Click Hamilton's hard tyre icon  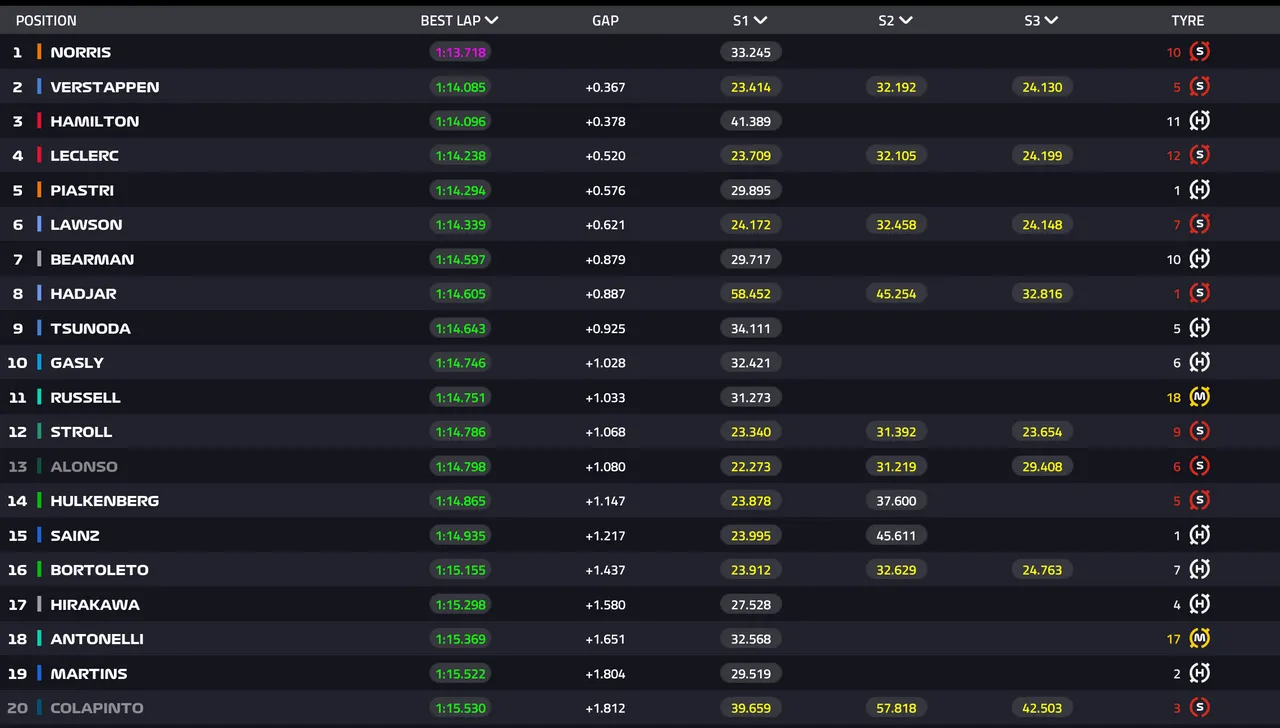click(x=1199, y=121)
